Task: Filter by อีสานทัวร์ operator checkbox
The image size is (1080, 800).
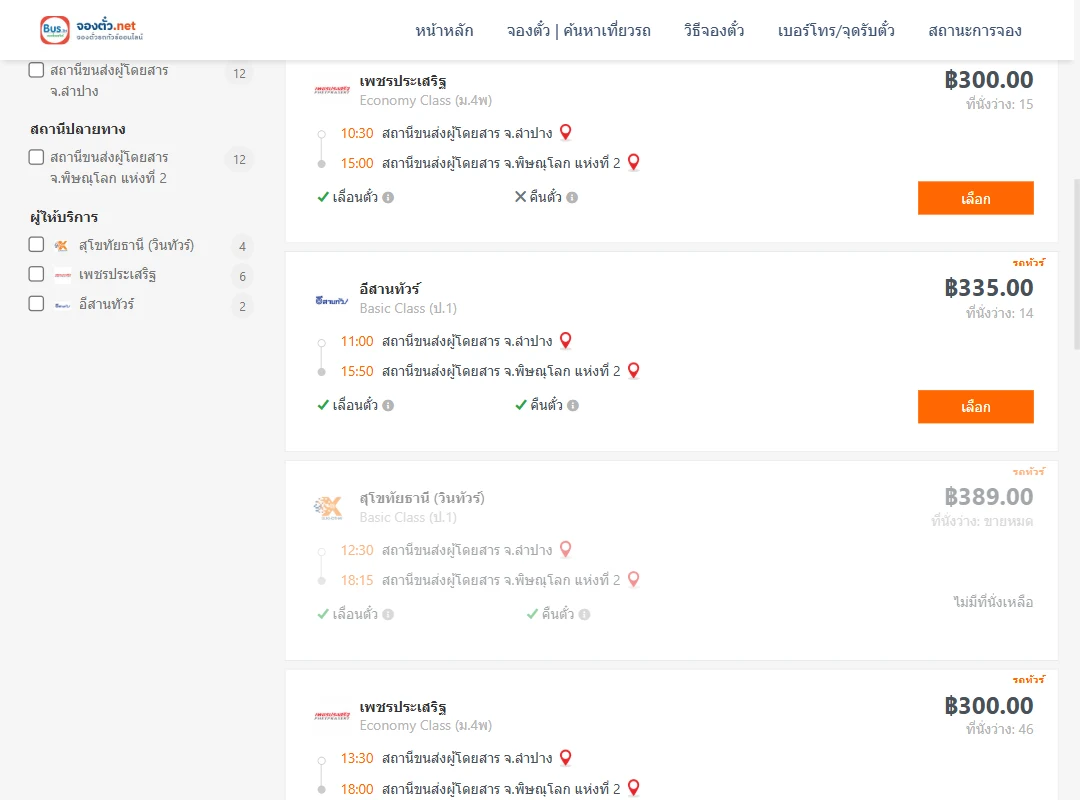Action: tap(37, 304)
